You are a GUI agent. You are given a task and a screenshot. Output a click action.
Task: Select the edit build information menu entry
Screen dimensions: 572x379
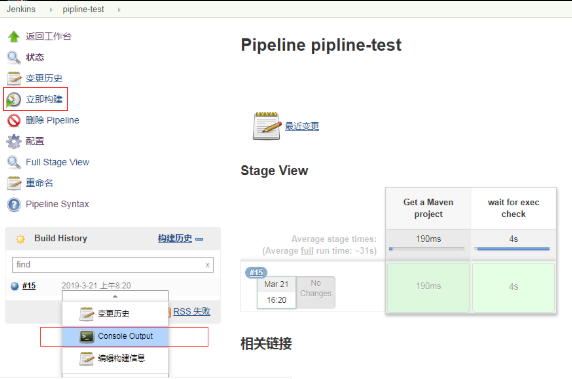tap(115, 358)
